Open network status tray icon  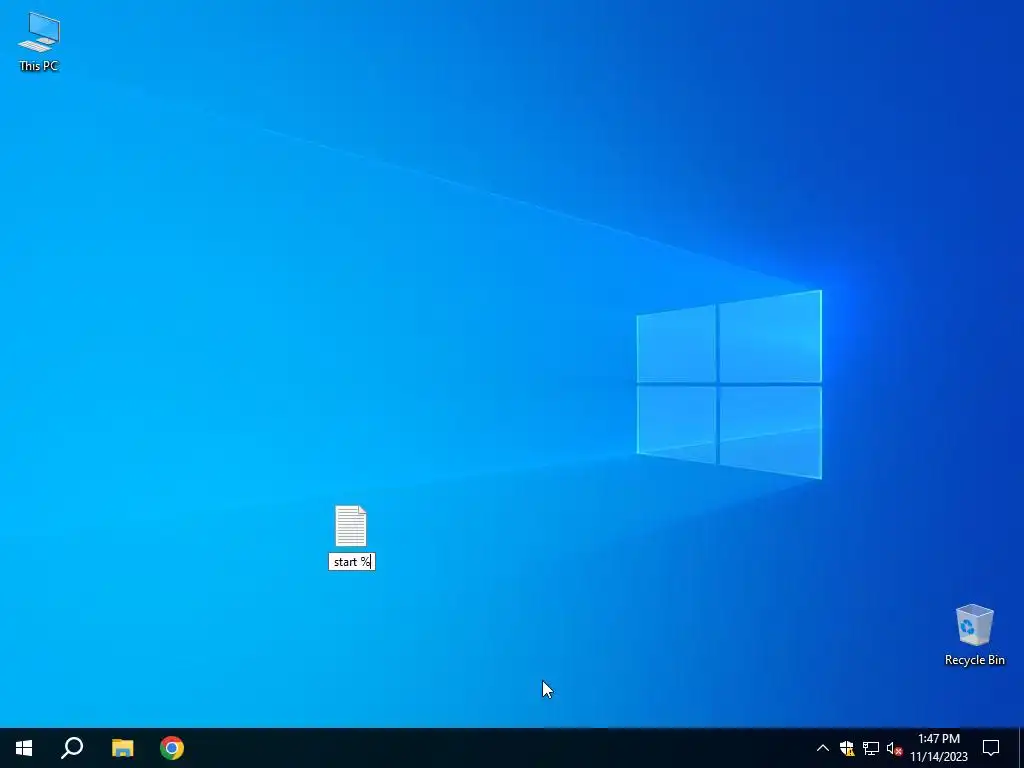pyautogui.click(x=871, y=748)
